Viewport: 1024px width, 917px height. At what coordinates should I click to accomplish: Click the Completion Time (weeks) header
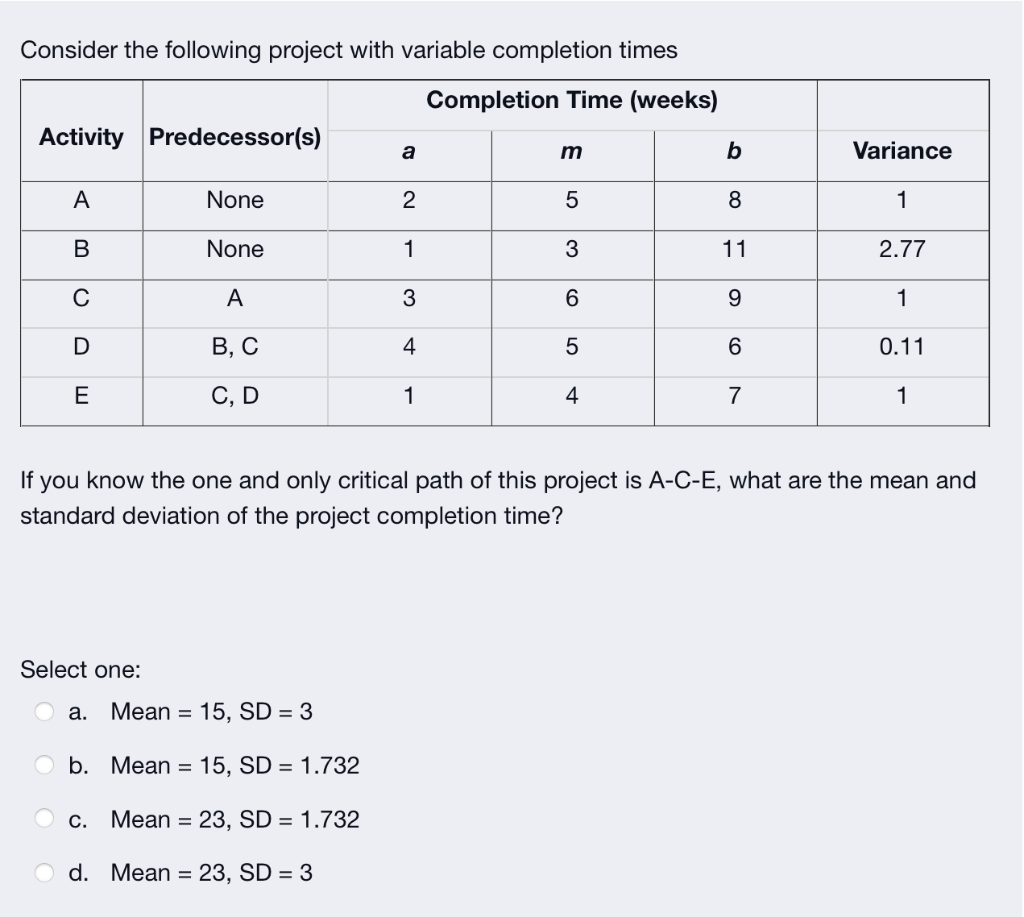[571, 100]
